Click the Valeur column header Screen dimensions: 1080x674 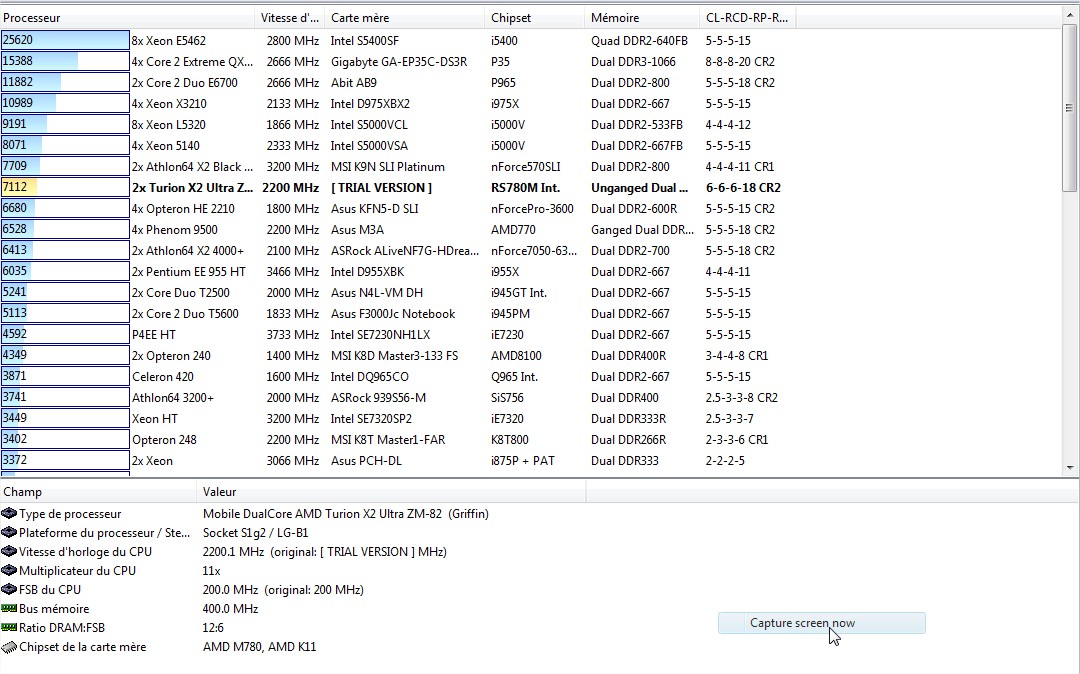(x=391, y=492)
